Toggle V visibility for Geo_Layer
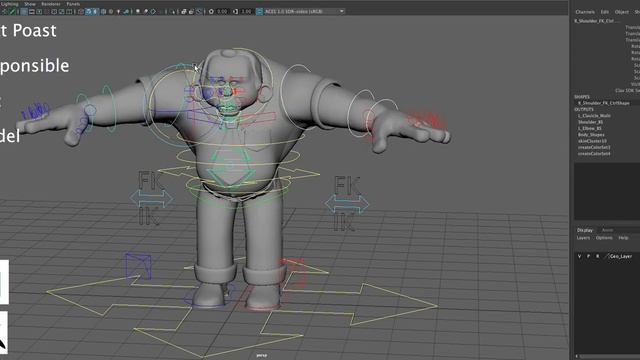 579,256
